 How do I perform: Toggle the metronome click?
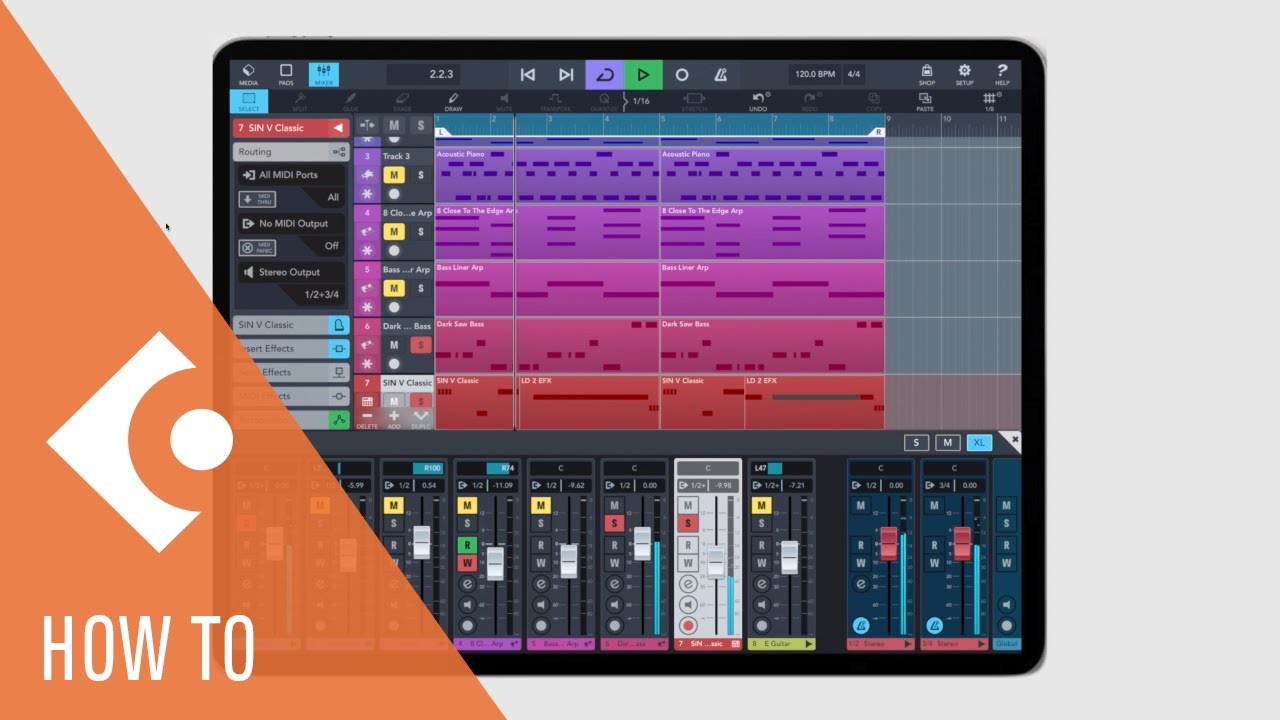tap(720, 75)
